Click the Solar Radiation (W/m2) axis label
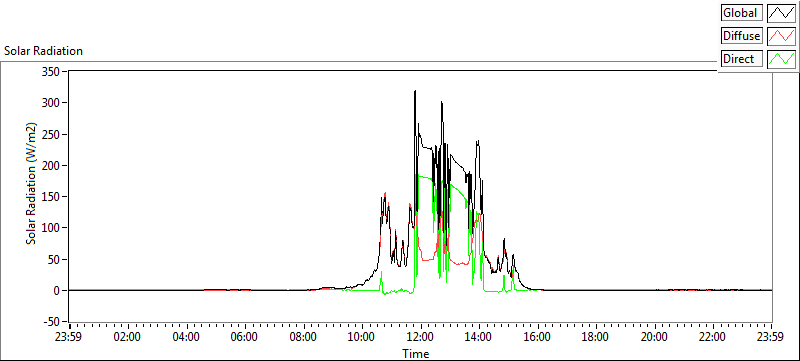The image size is (800, 361). coord(32,183)
